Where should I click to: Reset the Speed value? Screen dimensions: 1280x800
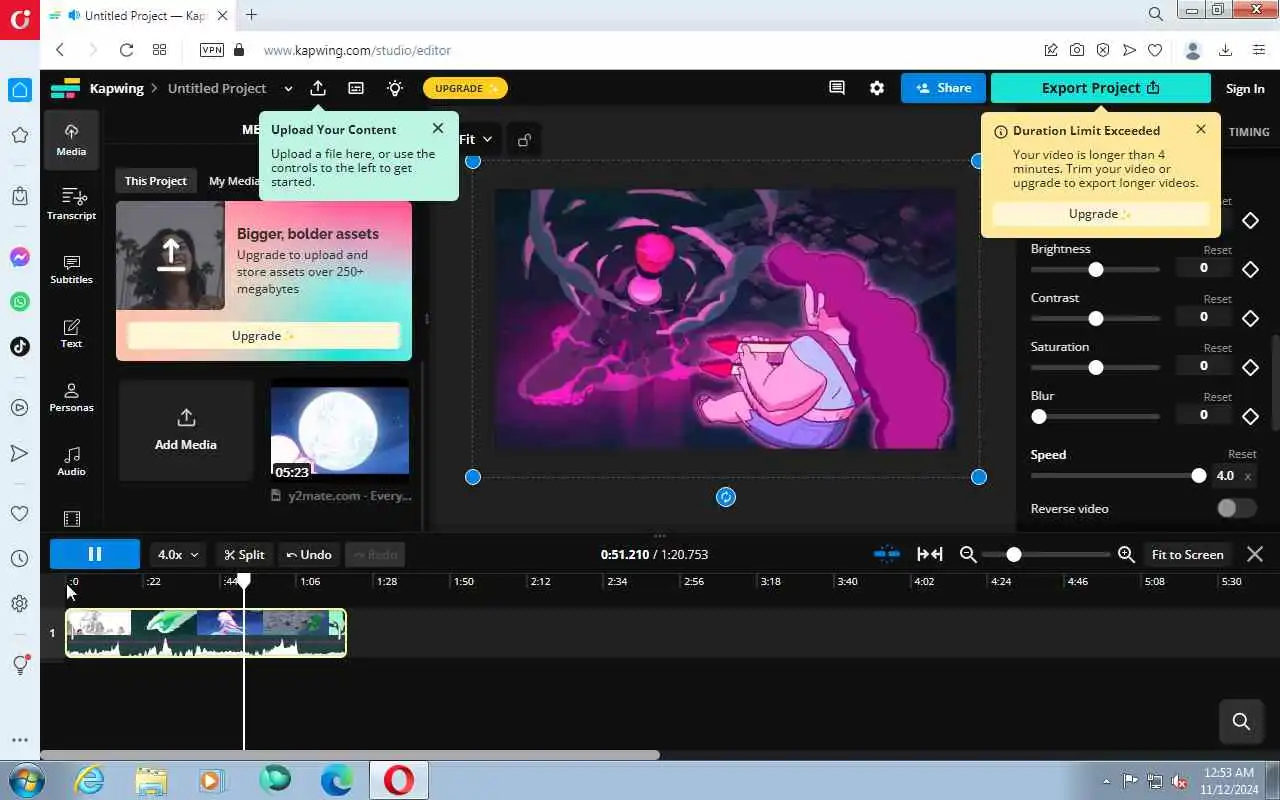pyautogui.click(x=1242, y=454)
